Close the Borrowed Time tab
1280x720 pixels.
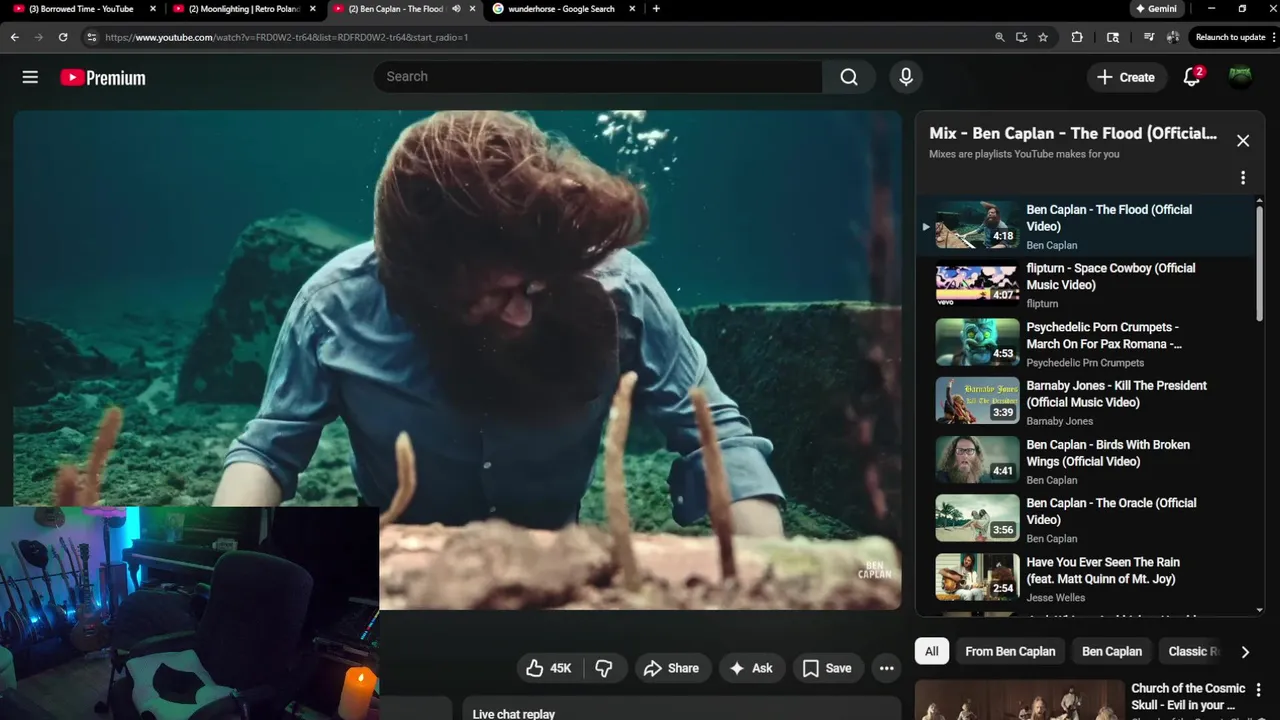(x=152, y=9)
